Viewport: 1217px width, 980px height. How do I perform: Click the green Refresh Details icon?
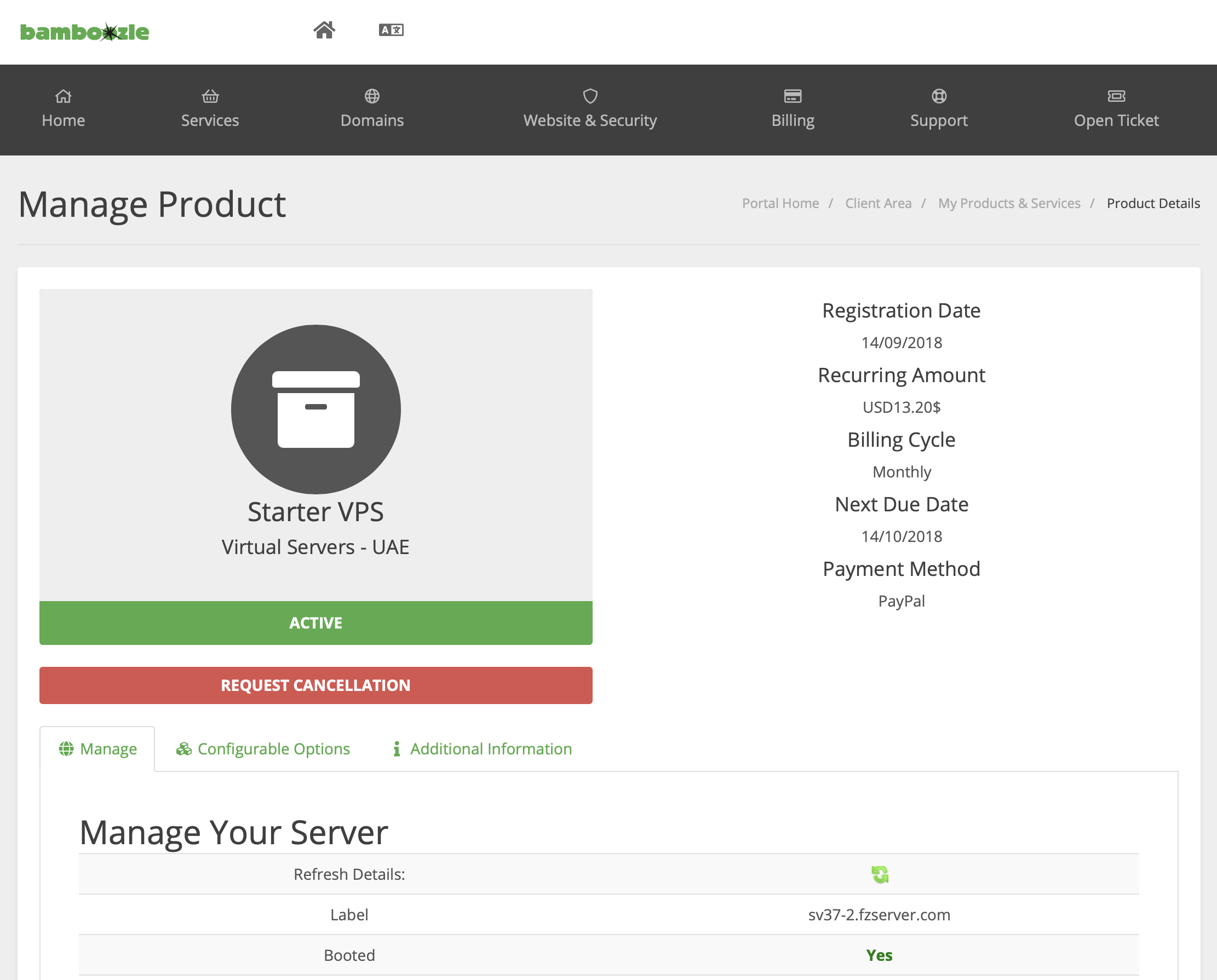[x=879, y=874]
